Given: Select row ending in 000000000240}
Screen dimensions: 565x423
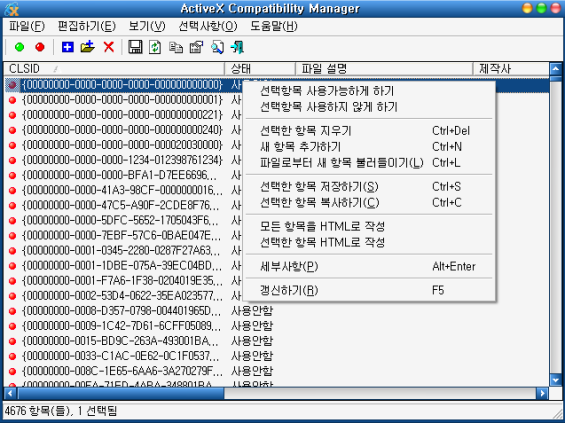Looking at the screenshot, I should click(x=123, y=130).
